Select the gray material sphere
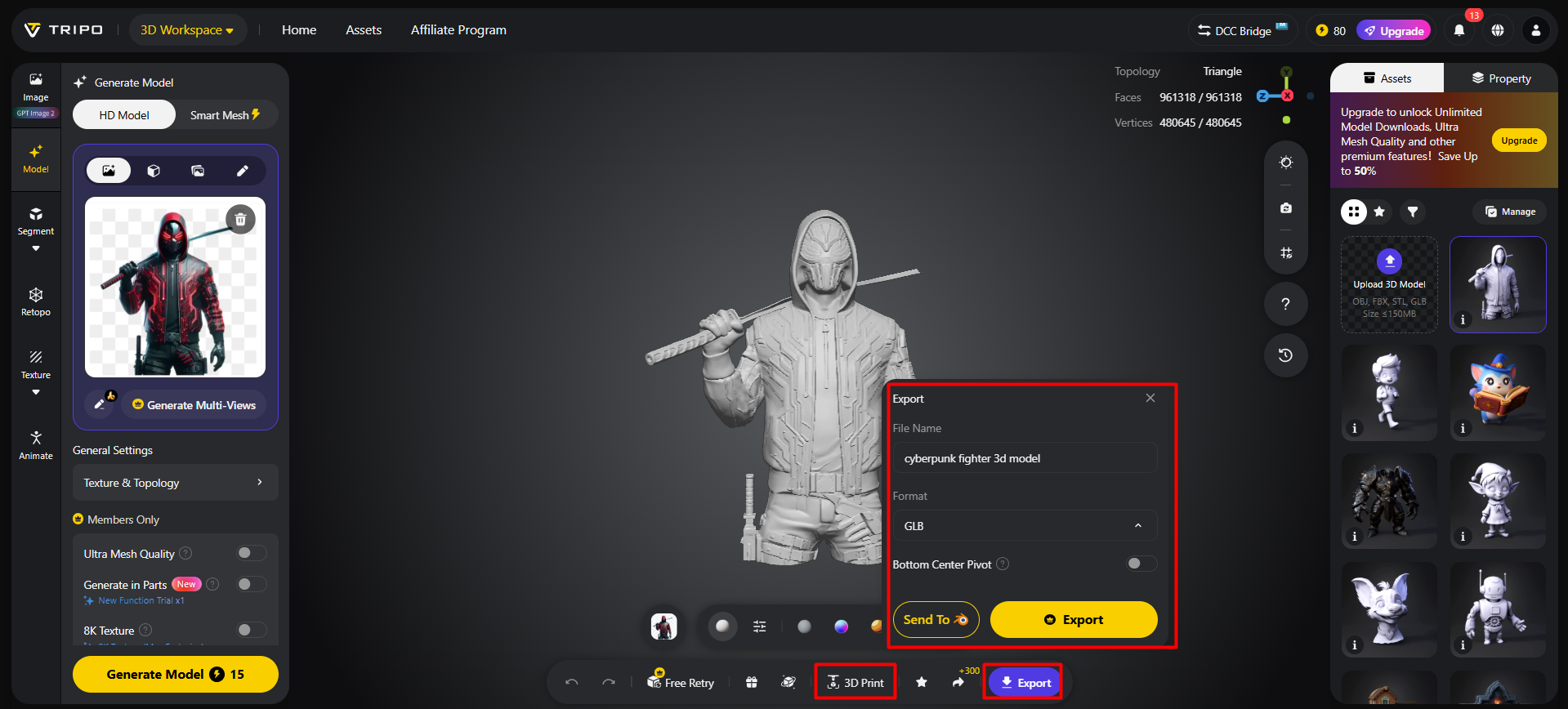 click(805, 627)
